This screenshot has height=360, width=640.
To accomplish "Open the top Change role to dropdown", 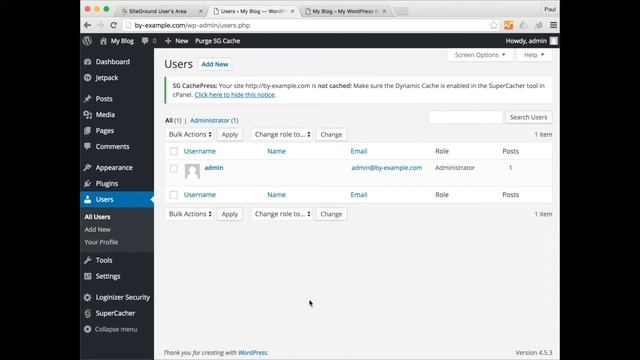I will point(282,134).
